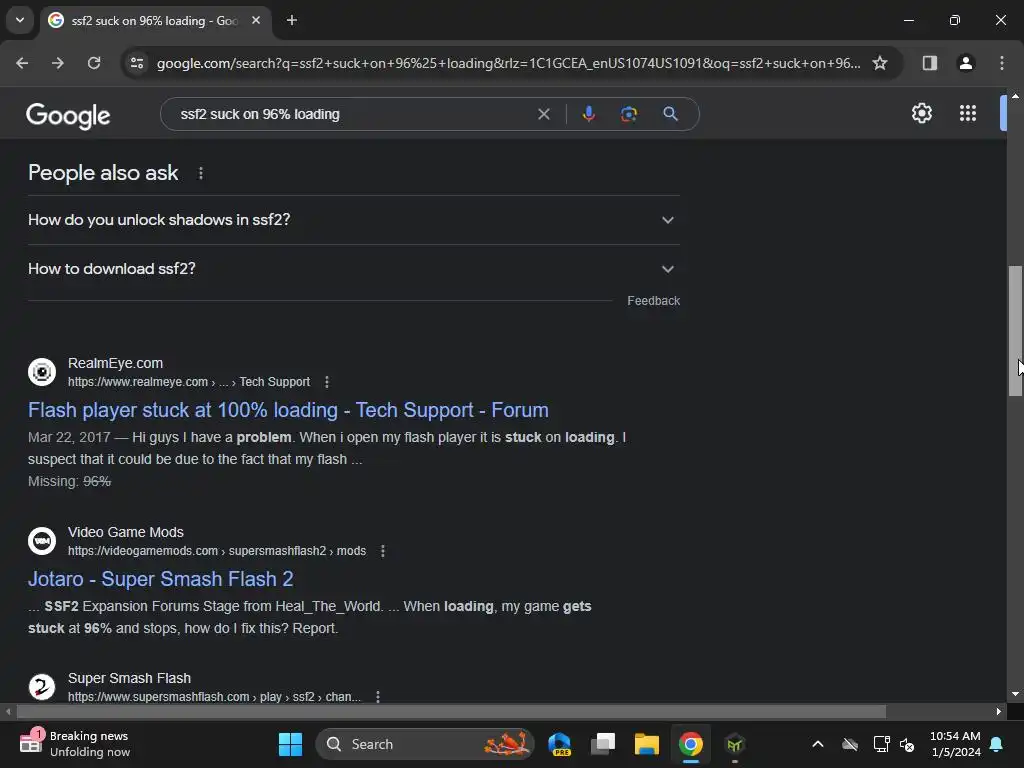Submit search with magnifying glass icon

(x=670, y=114)
